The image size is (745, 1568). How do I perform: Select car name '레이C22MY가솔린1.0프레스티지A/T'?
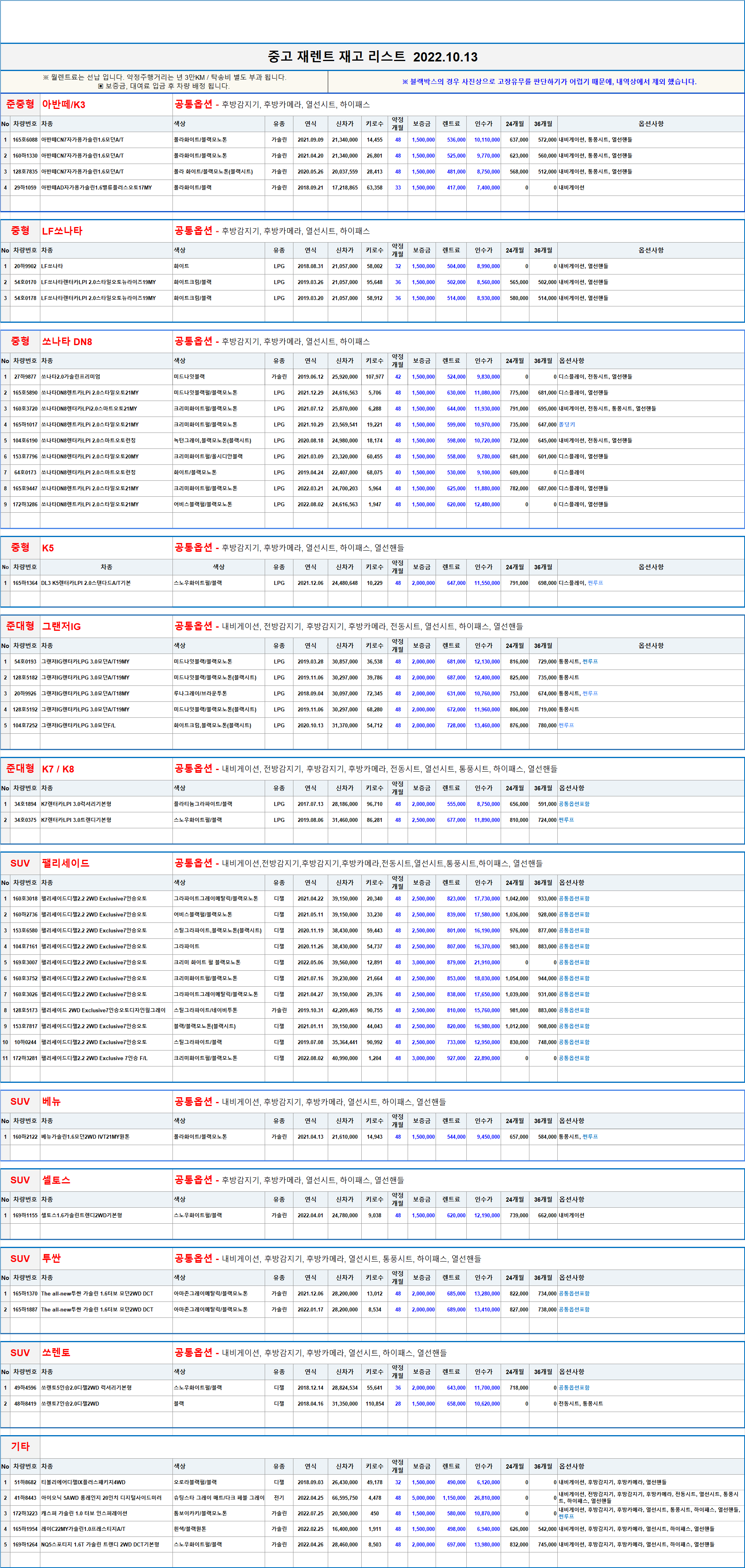point(83,1529)
